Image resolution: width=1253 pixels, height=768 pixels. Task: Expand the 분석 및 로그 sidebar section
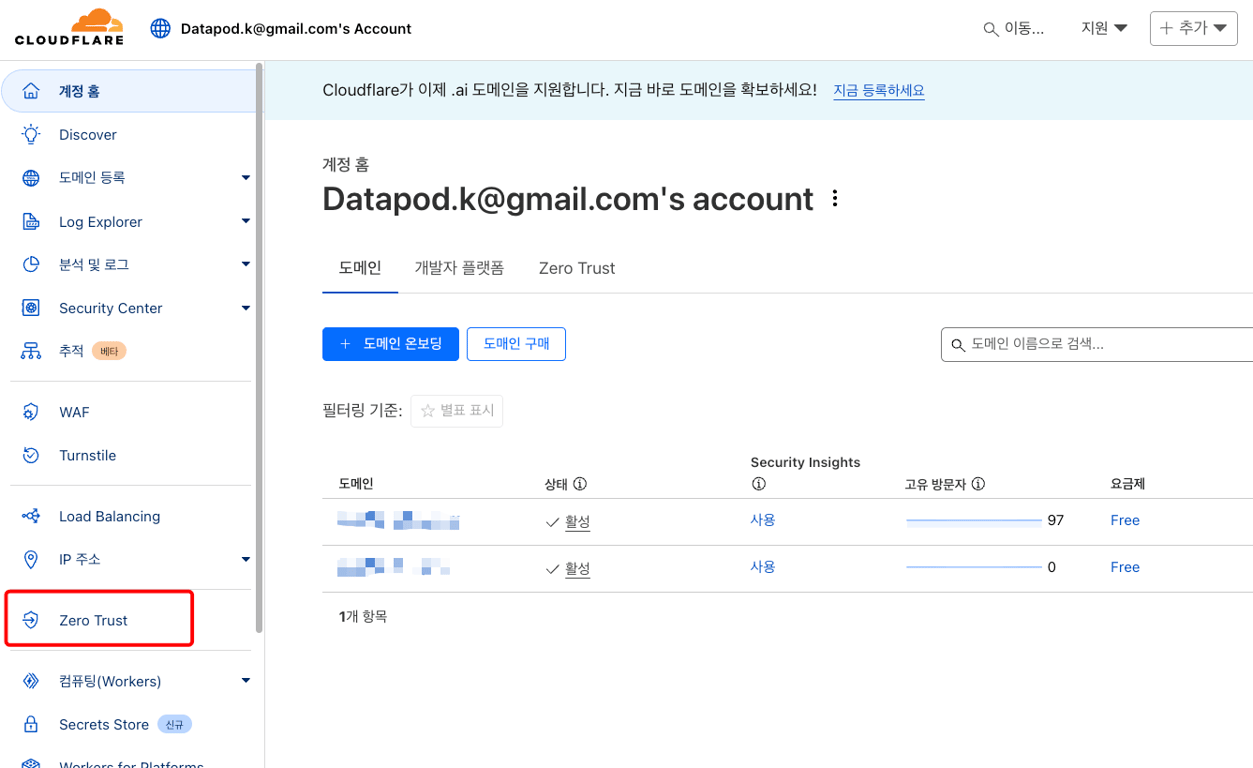click(x=246, y=264)
